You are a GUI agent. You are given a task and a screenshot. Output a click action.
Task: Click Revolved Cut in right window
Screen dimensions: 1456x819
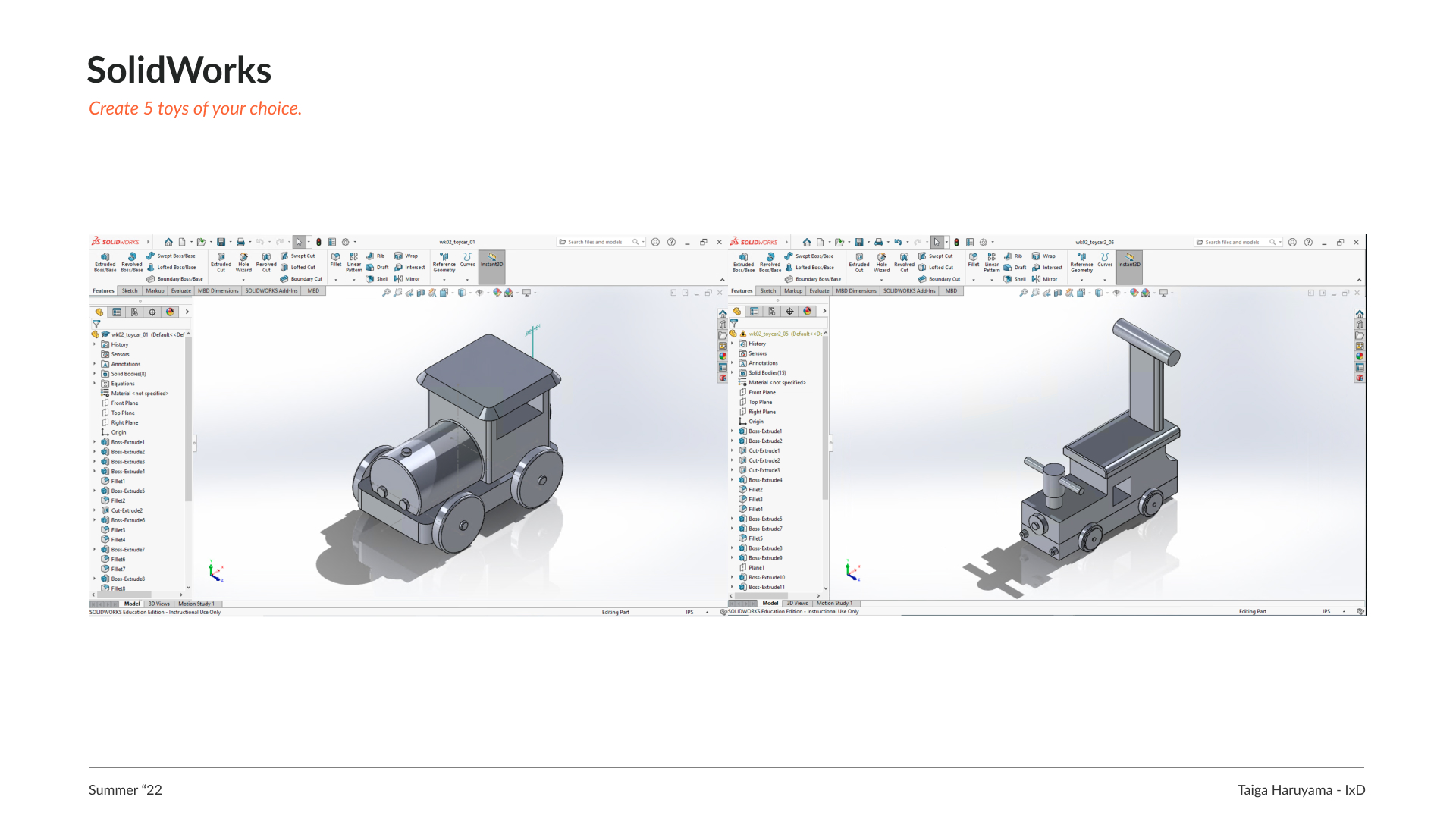pyautogui.click(x=904, y=262)
